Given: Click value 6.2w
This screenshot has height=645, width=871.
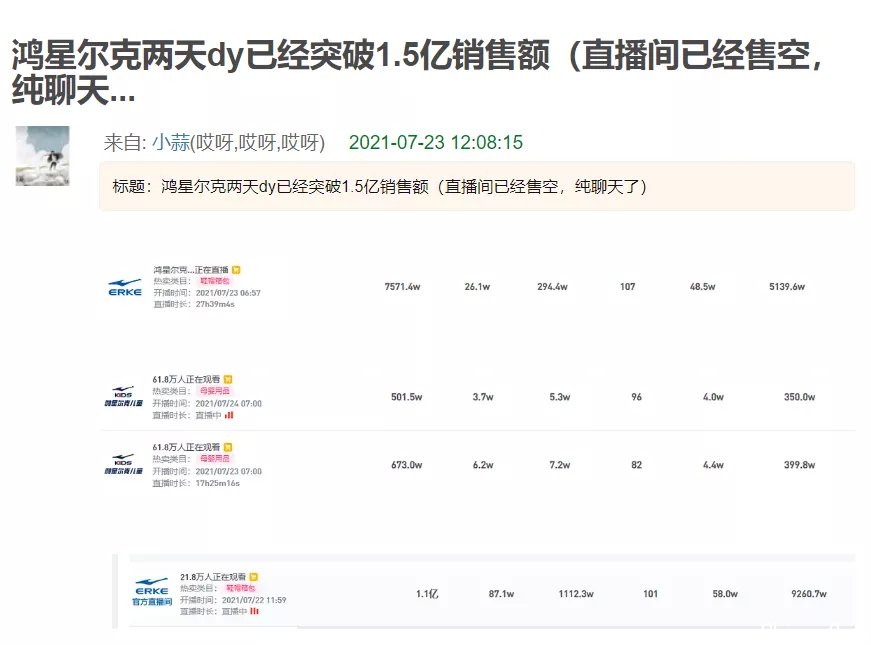Looking at the screenshot, I should (x=483, y=465).
